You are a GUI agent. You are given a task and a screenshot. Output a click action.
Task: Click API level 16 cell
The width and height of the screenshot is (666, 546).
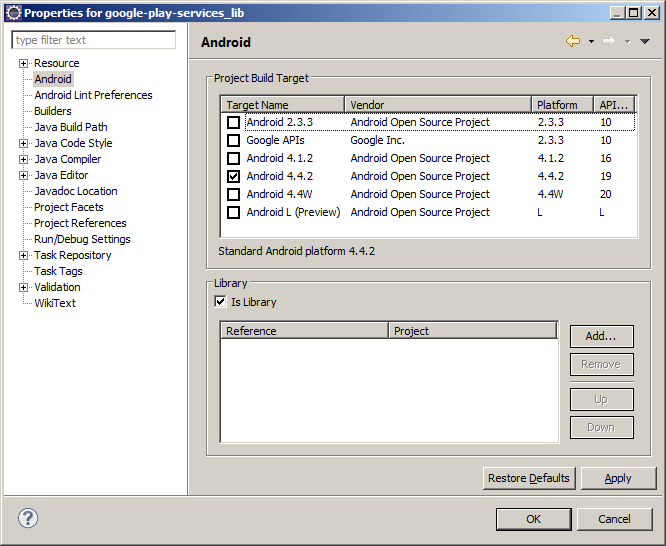[x=606, y=158]
